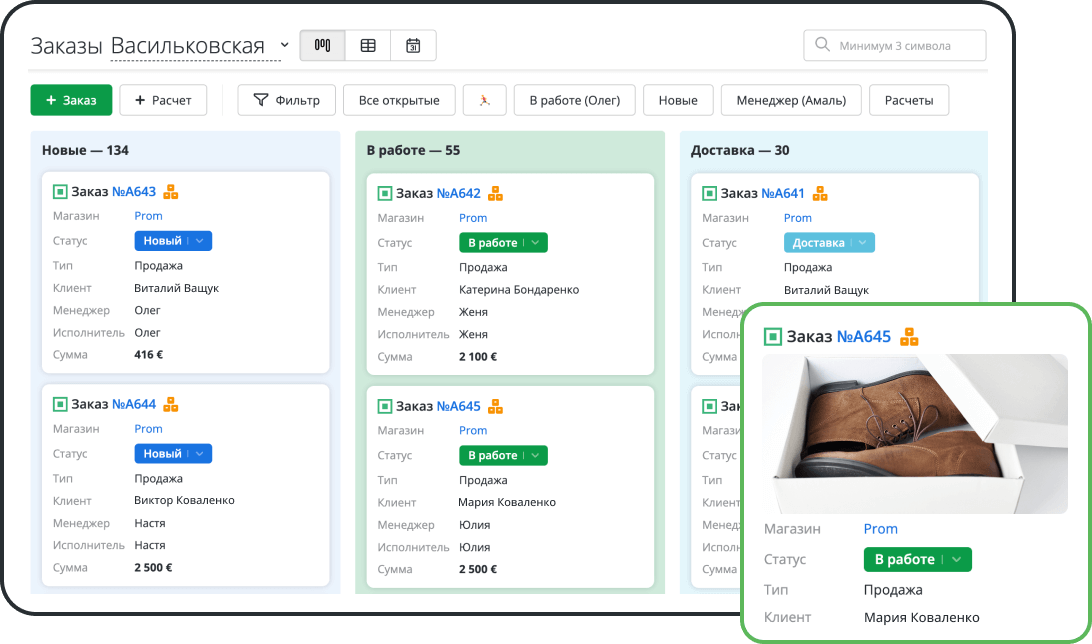Expand the Васильковская location dropdown

[x=284, y=45]
